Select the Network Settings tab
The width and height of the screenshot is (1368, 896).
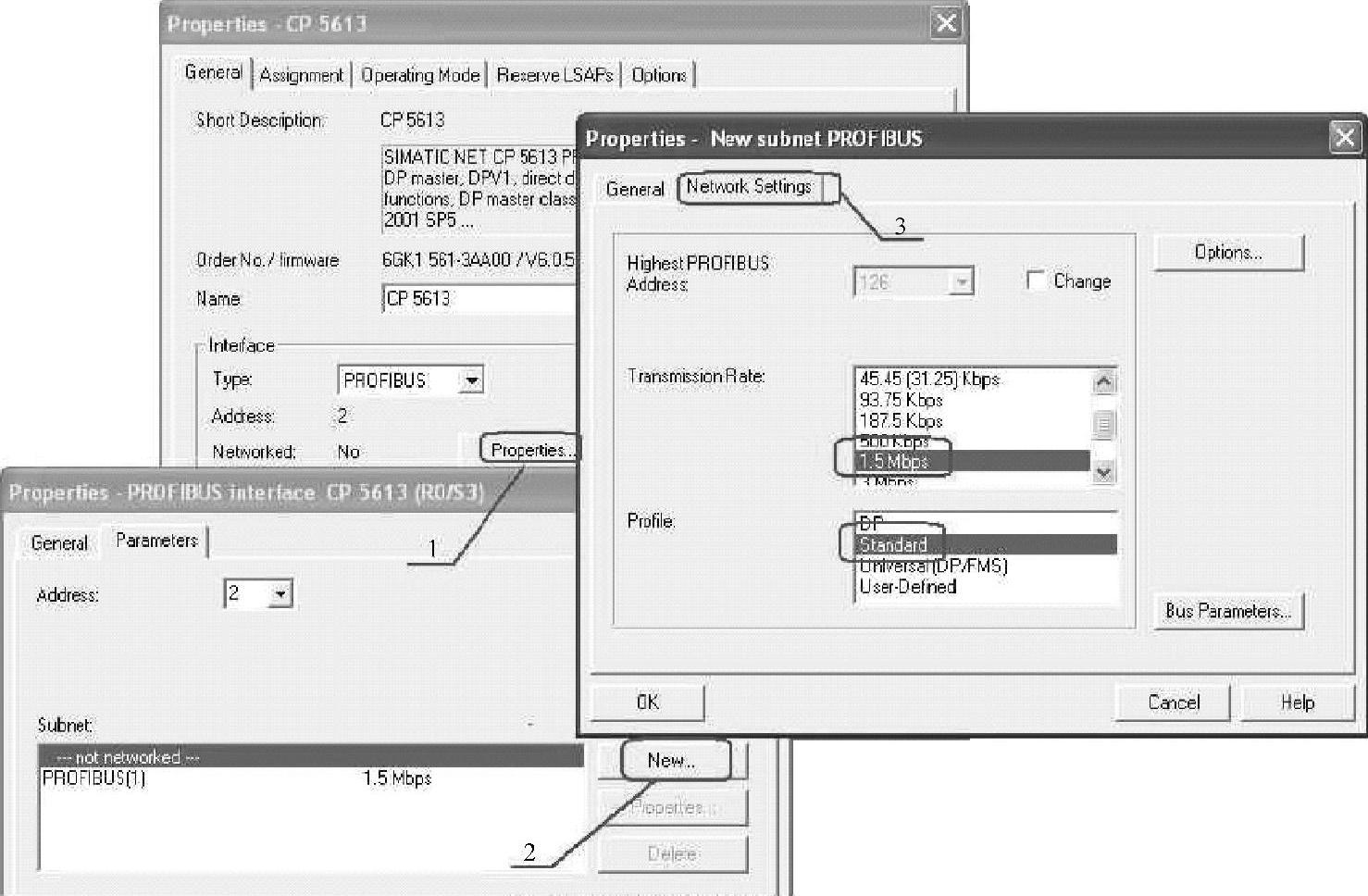tap(749, 187)
